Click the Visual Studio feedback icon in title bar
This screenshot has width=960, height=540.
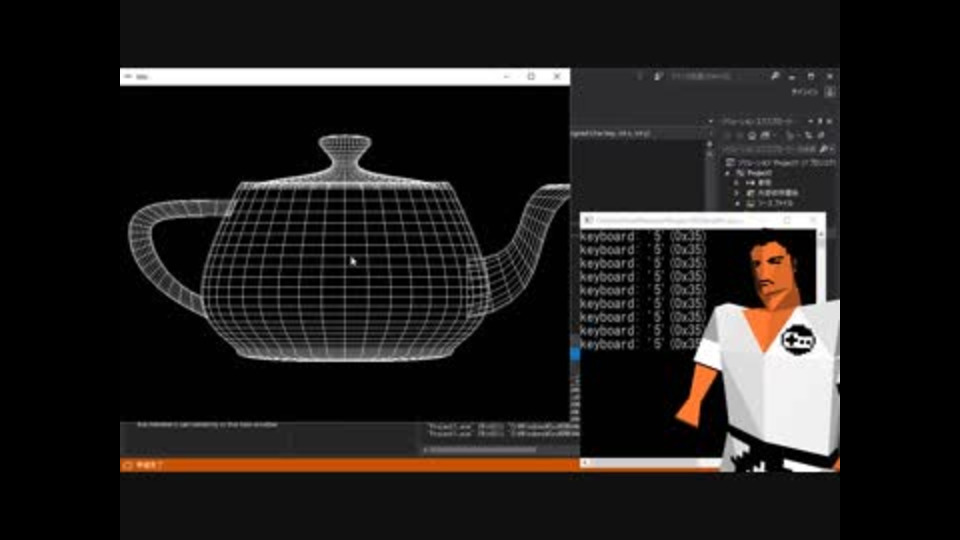(658, 76)
